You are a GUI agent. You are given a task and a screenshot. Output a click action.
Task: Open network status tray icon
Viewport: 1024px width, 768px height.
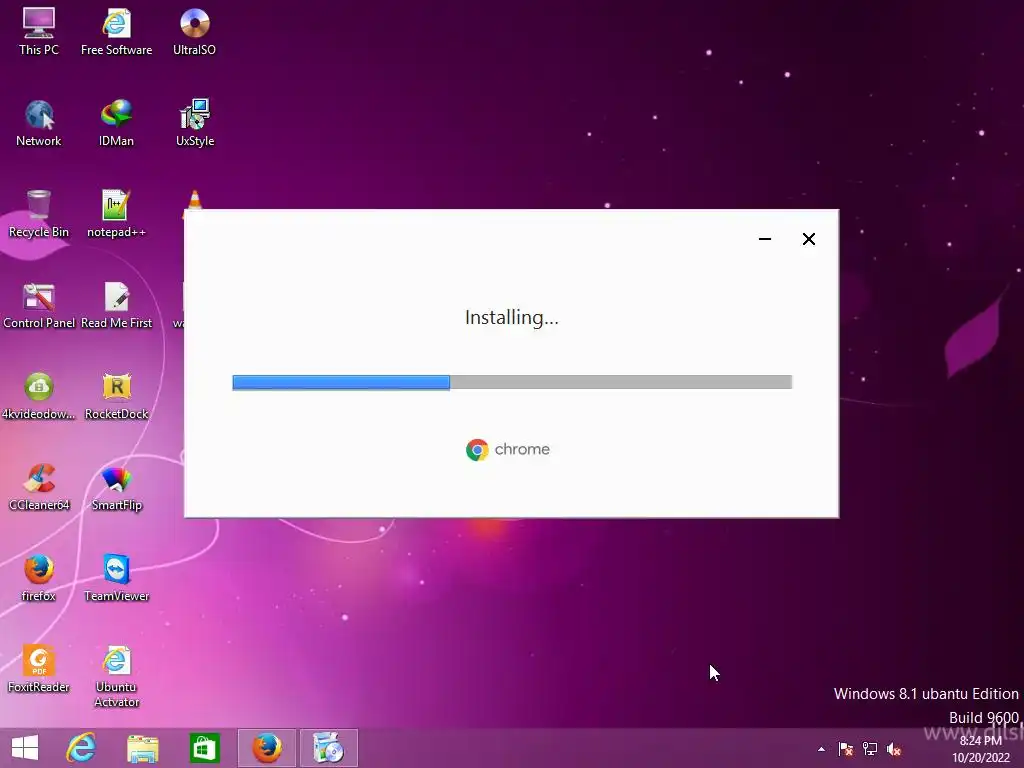(x=870, y=749)
